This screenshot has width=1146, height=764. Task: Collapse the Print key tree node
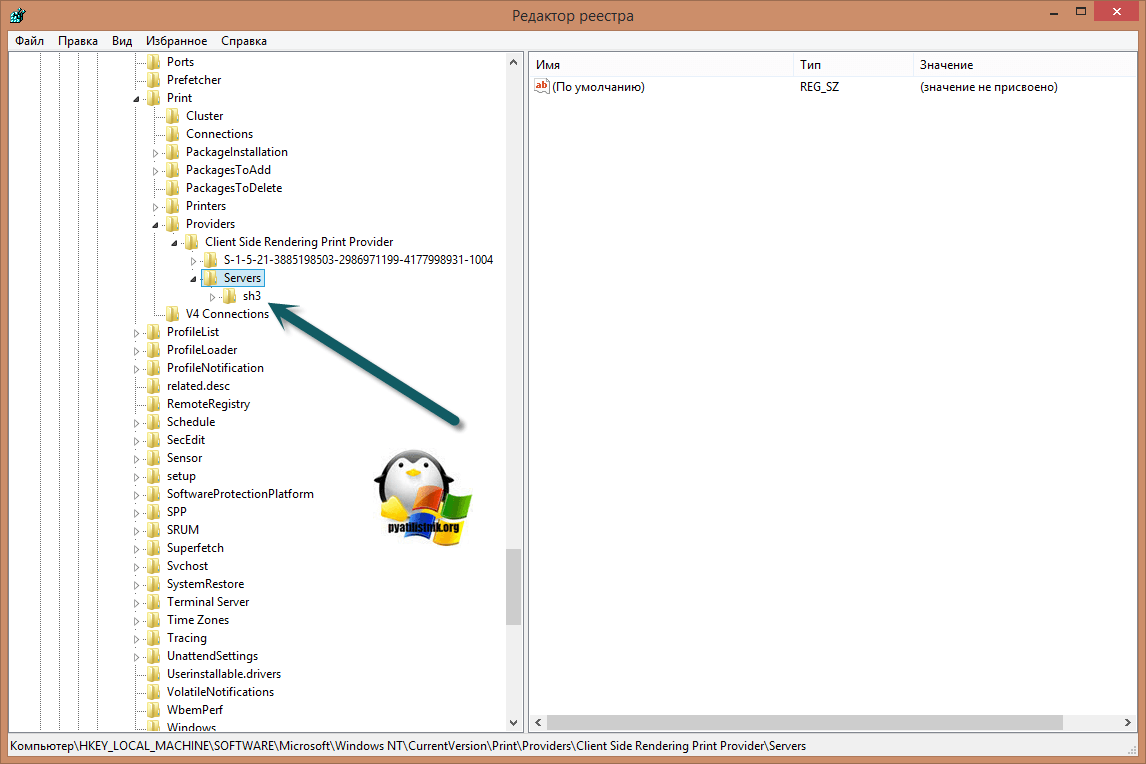click(137, 99)
